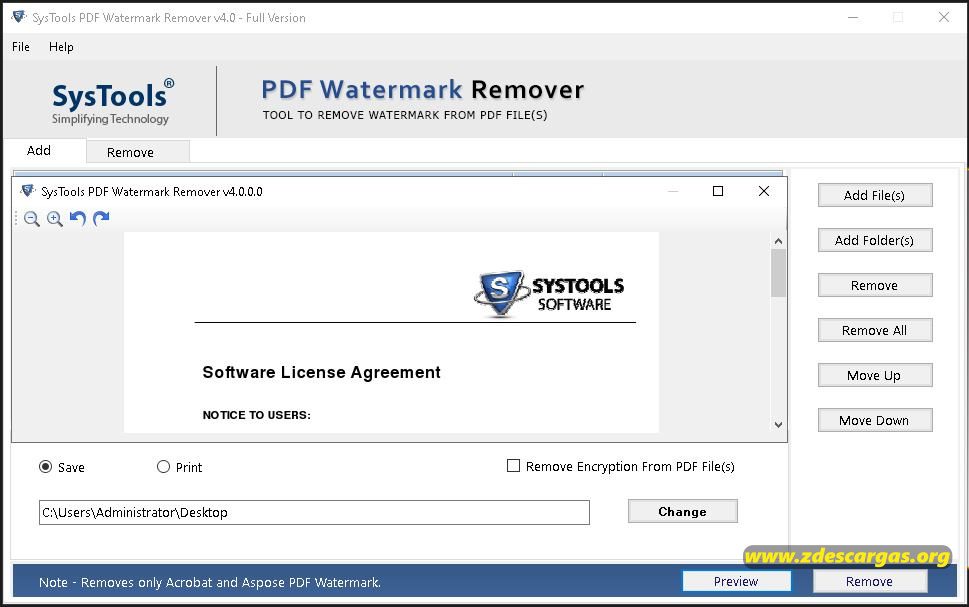Click the Remove button in bottom bar
Screen dimensions: 969x607
point(870,581)
